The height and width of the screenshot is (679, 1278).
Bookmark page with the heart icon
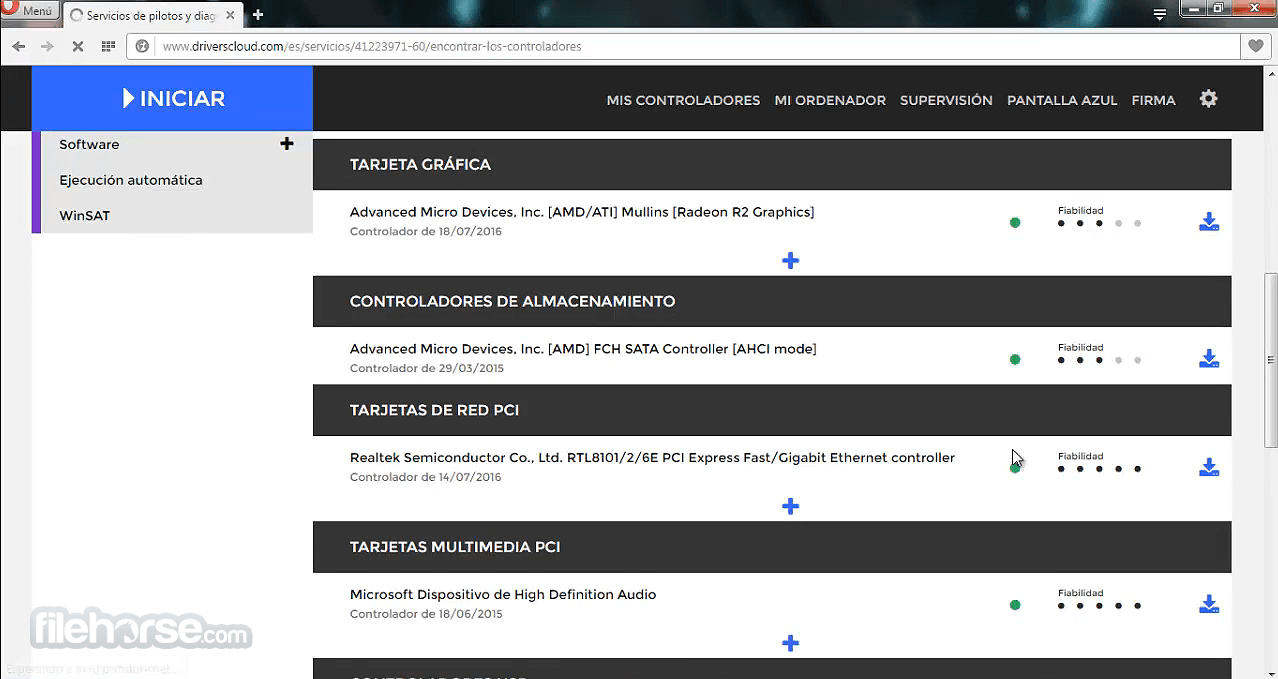coord(1256,46)
